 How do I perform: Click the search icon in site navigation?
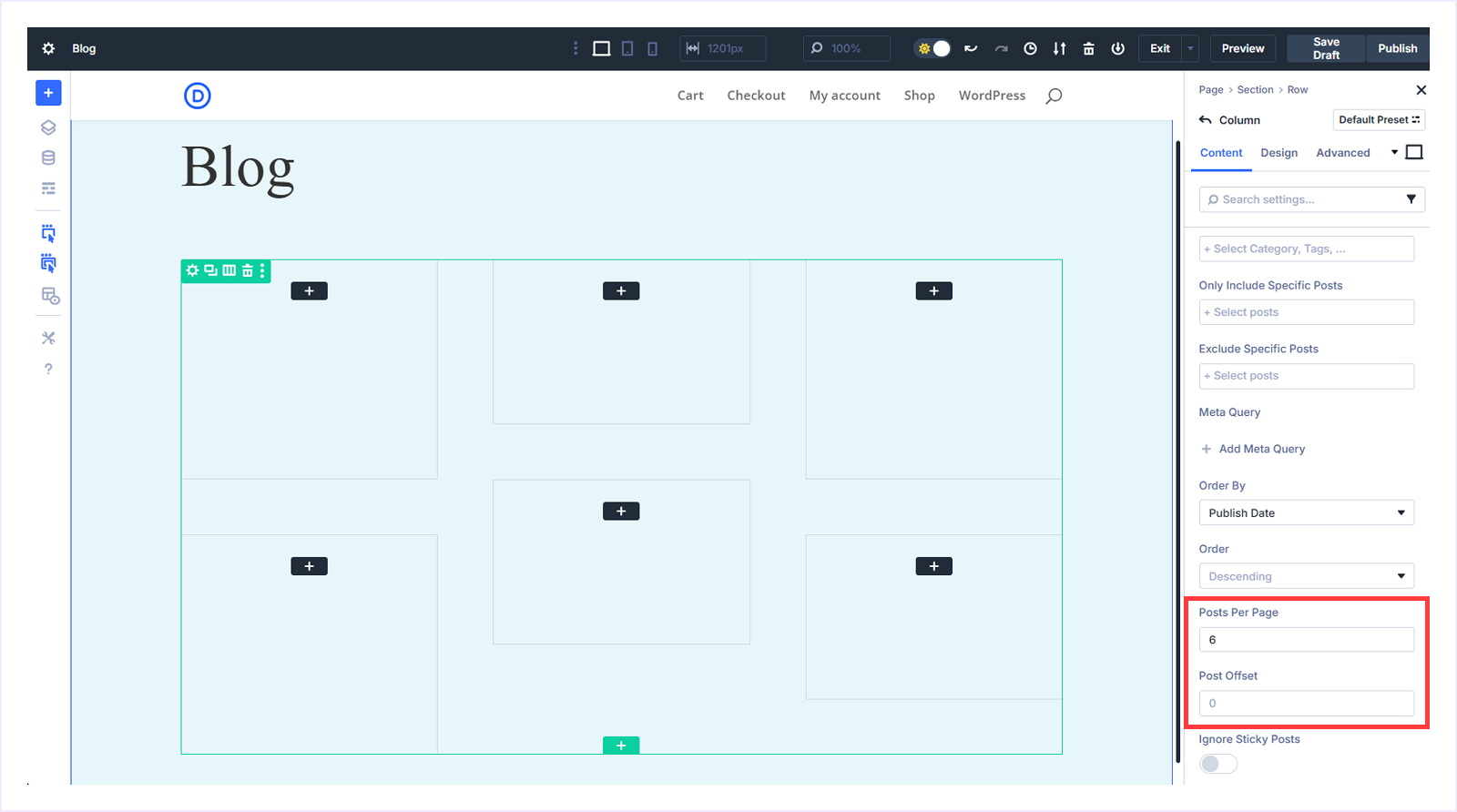click(1054, 96)
